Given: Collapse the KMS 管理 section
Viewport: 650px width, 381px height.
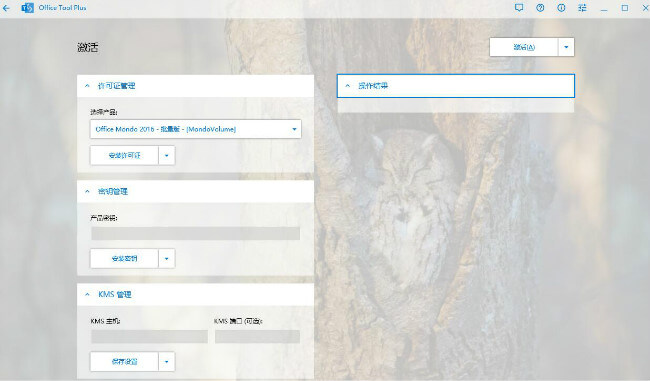Looking at the screenshot, I should 195,294.
